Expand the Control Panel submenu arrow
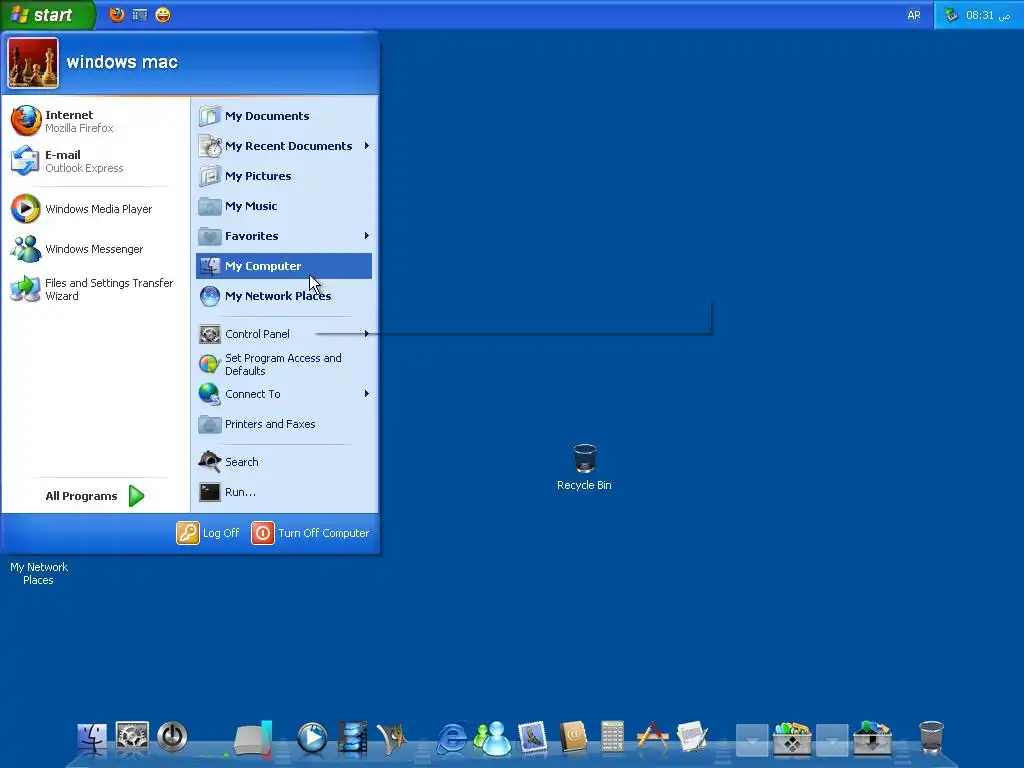Image resolution: width=1024 pixels, height=768 pixels. pos(366,334)
